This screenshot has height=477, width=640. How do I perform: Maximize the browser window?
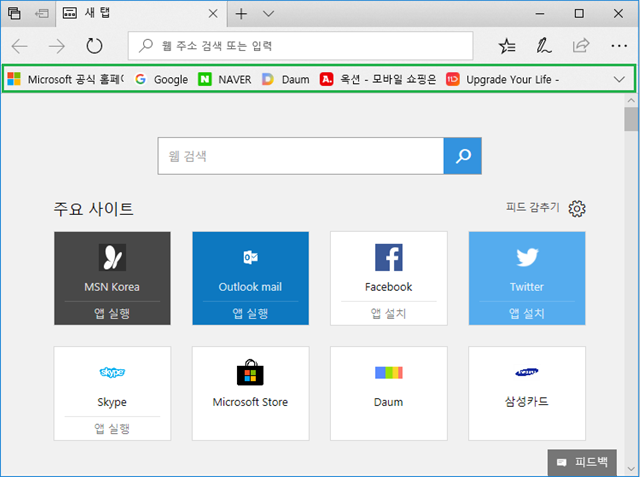(579, 13)
